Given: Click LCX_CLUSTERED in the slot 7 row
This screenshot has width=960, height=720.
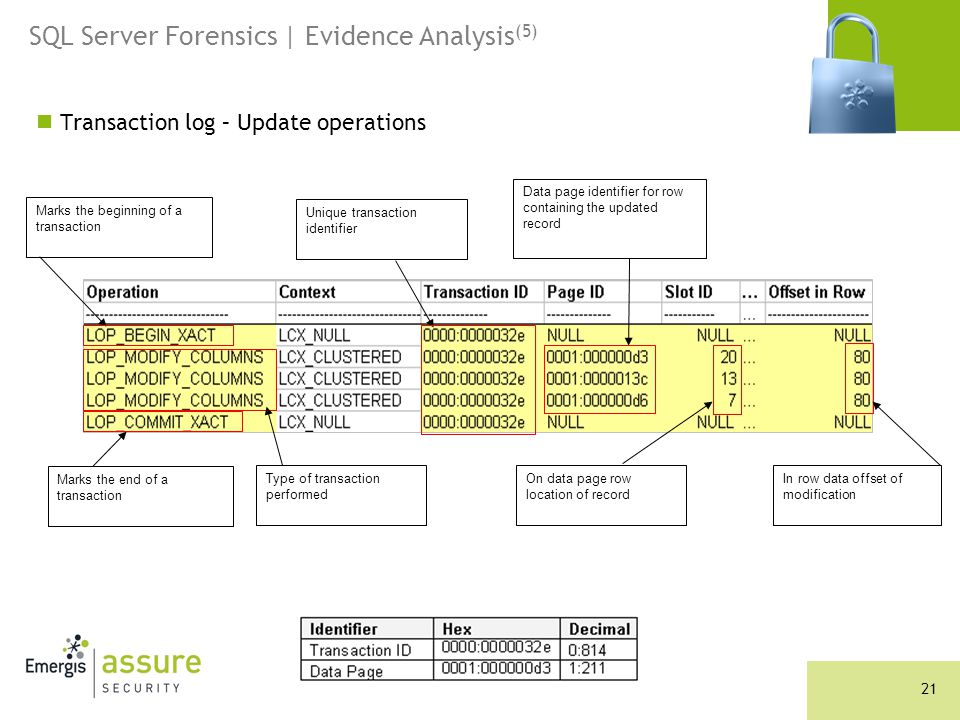Looking at the screenshot, I should click(340, 400).
